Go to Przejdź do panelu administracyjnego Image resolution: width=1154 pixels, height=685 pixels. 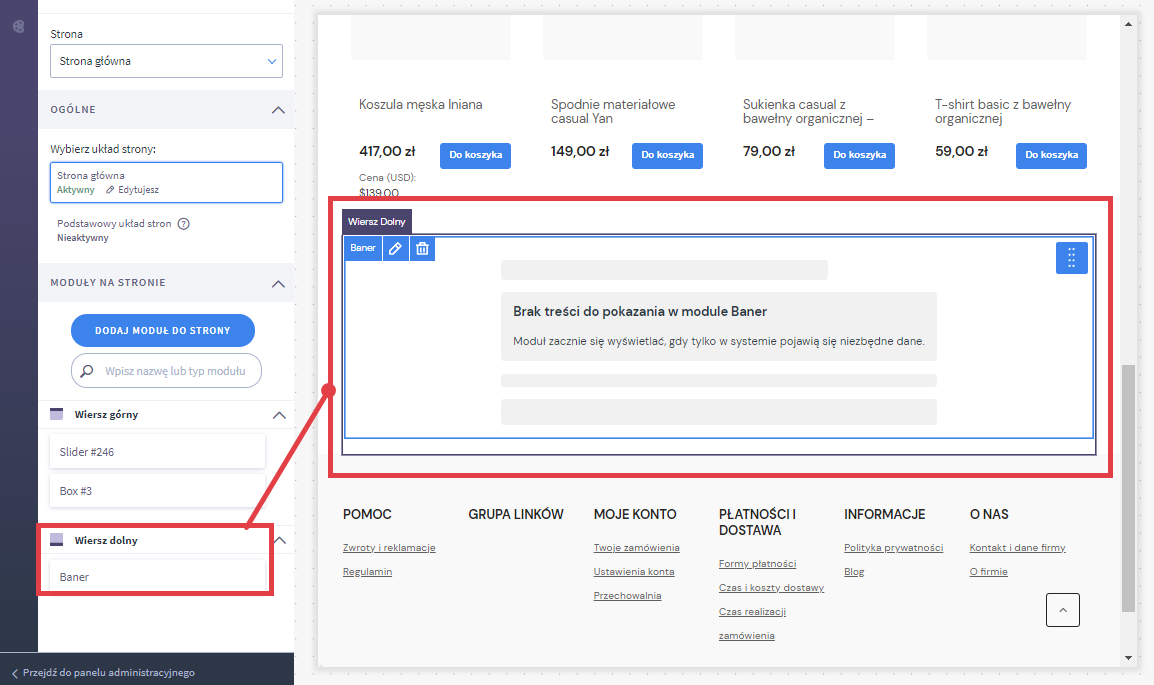click(x=108, y=673)
